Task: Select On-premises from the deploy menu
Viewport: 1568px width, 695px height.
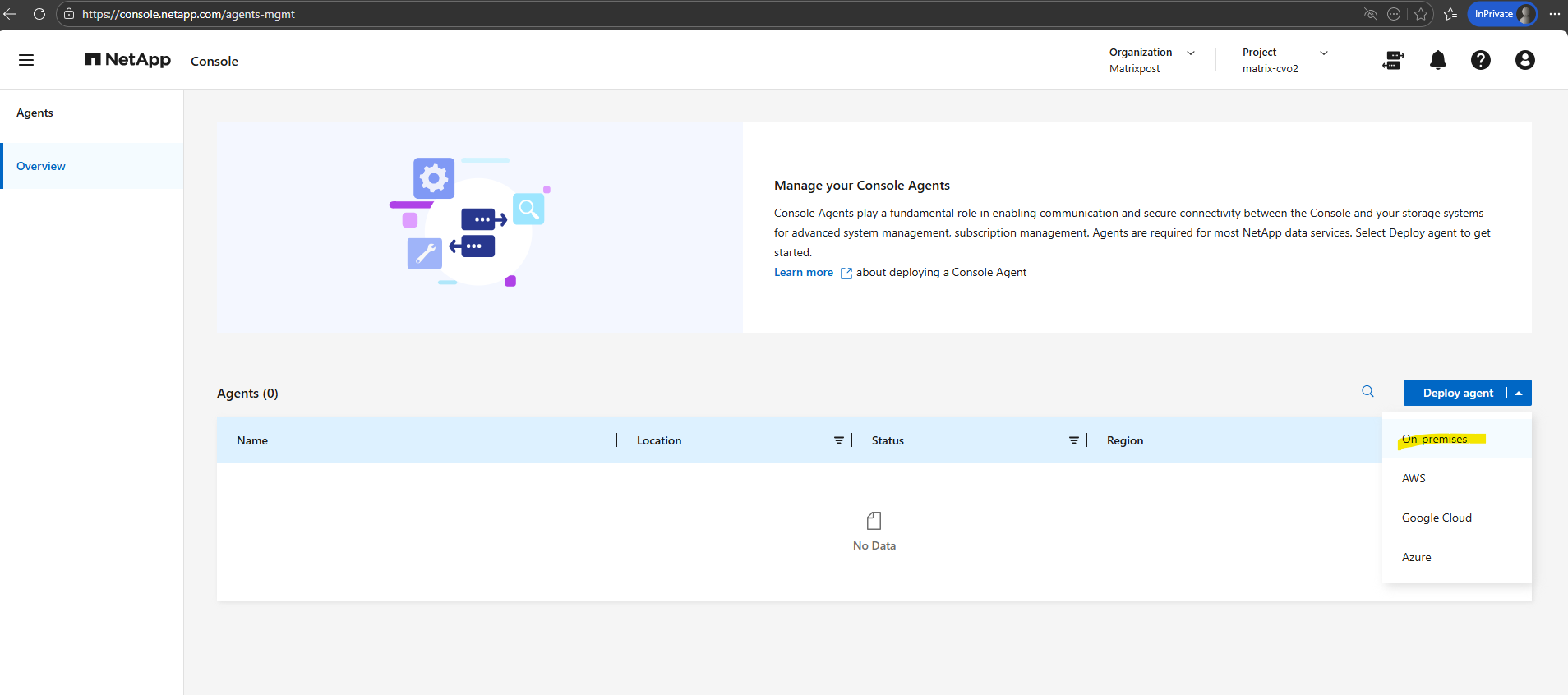Action: pos(1434,440)
